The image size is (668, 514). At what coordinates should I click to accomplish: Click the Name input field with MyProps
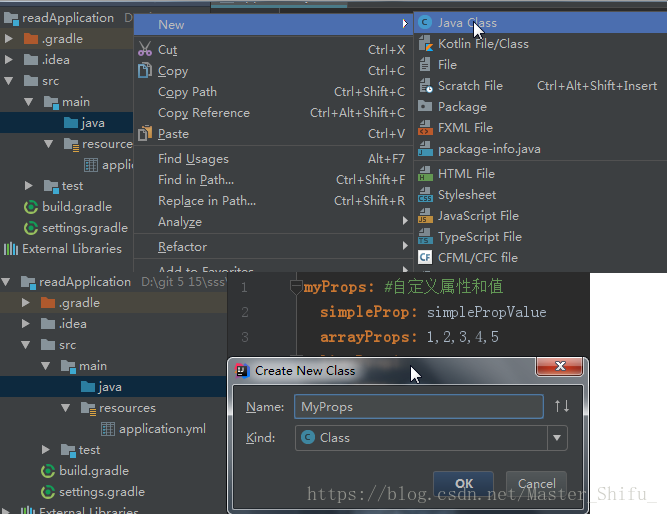pos(419,407)
